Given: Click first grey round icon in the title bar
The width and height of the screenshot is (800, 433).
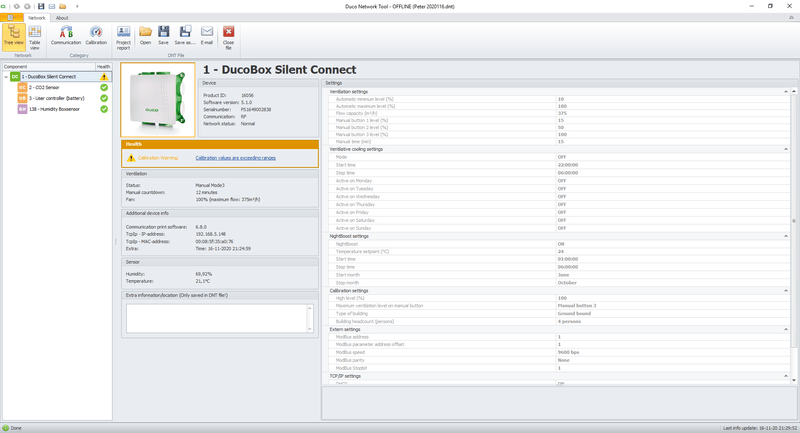Looking at the screenshot, I should pyautogui.click(x=17, y=6).
